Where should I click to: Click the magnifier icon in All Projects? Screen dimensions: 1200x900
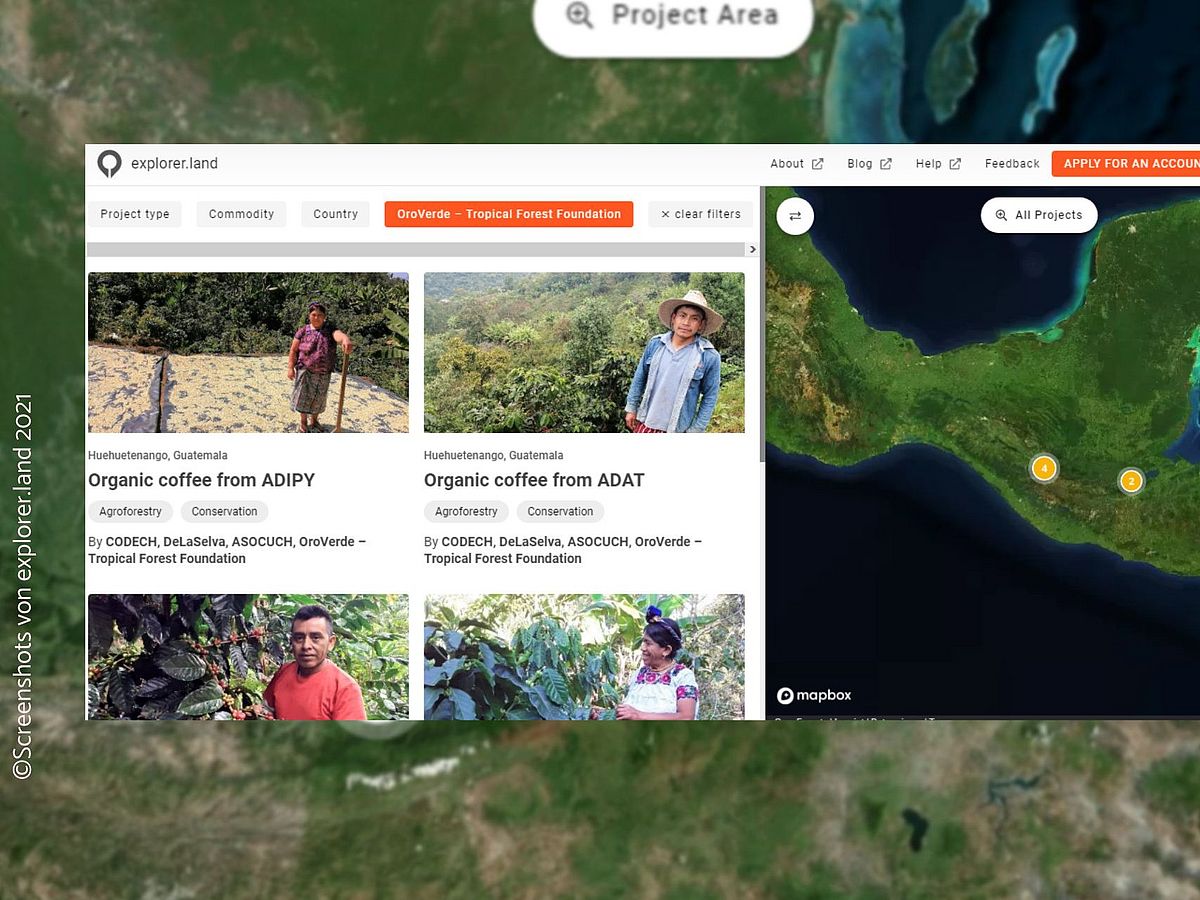tap(1002, 215)
